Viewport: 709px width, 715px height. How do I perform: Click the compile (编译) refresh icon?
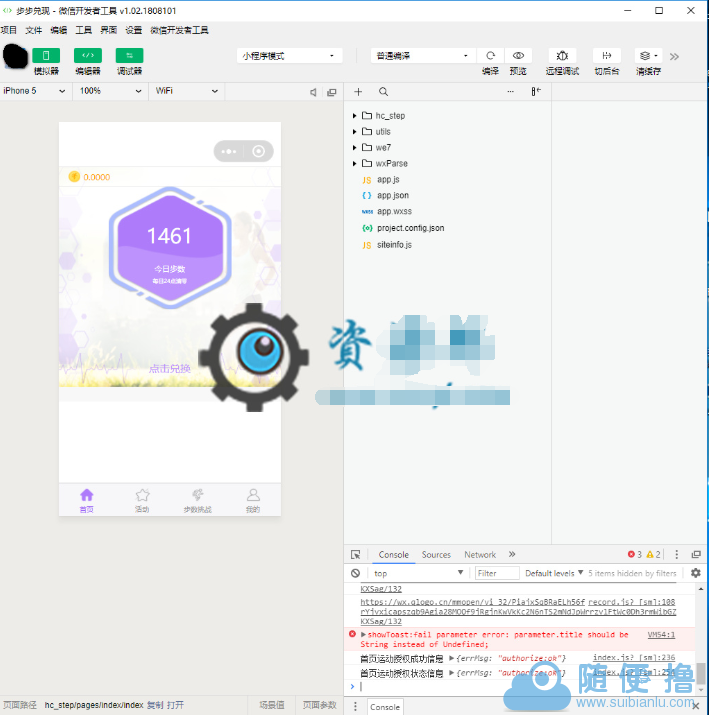pyautogui.click(x=491, y=56)
